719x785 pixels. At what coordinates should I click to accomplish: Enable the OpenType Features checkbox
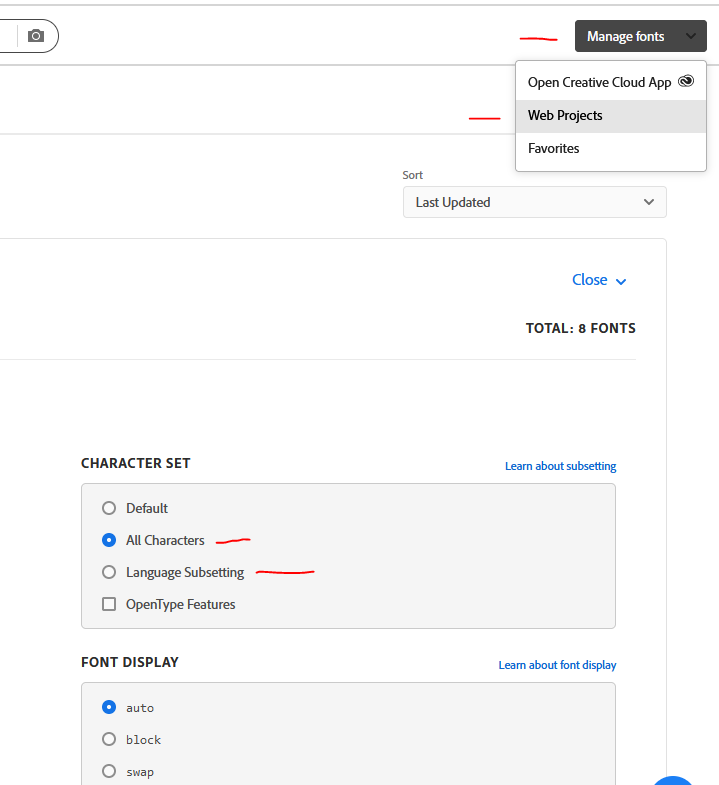109,604
